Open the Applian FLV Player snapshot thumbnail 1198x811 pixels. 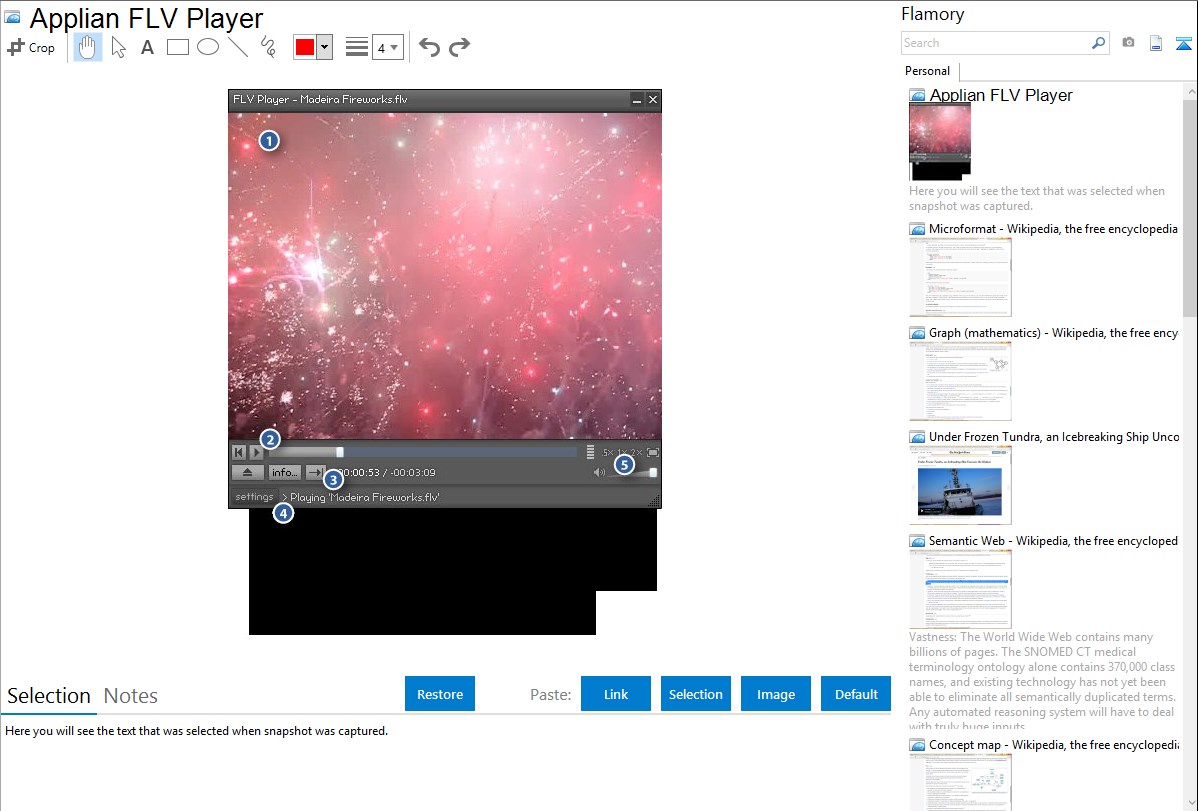point(940,142)
